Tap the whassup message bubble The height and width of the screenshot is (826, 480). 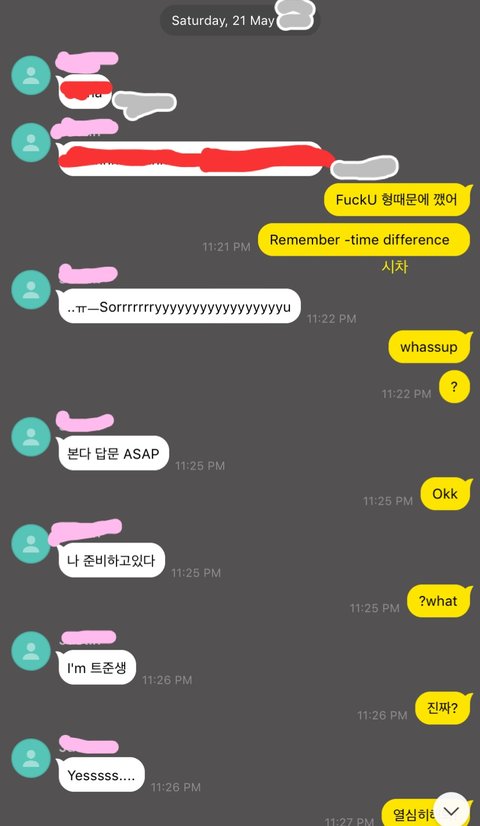coord(429,347)
